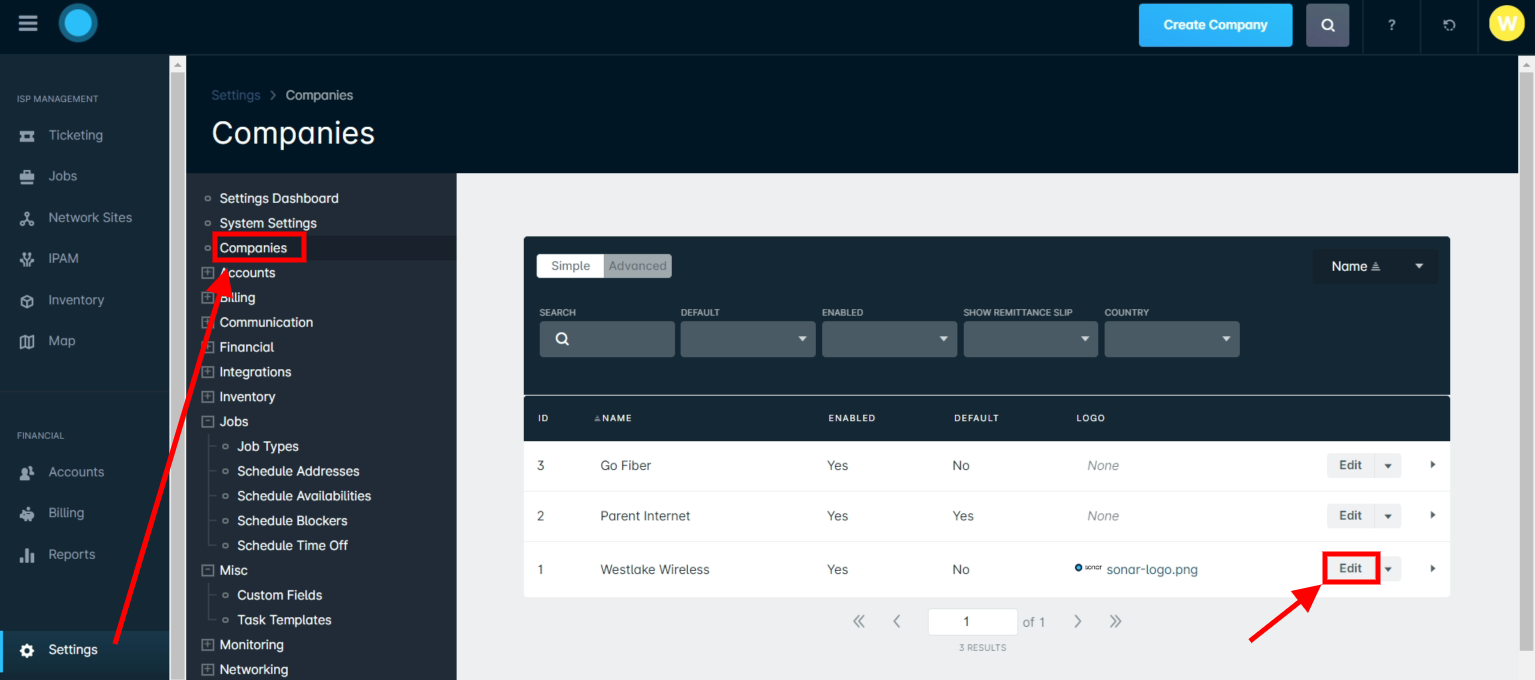Viewport: 1535px width, 680px height.
Task: Open the Default filter dropdown
Action: click(748, 339)
